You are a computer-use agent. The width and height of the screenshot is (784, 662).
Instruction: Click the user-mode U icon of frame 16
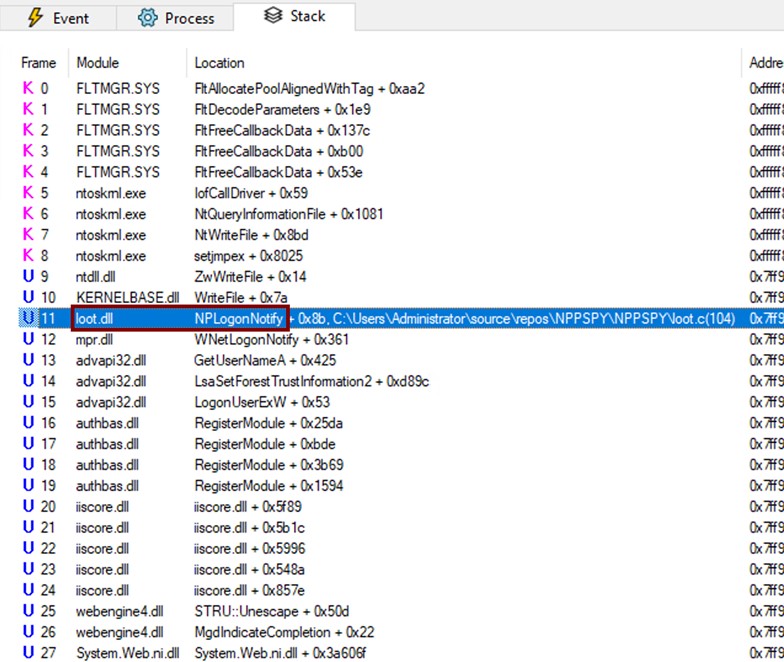[x=28, y=423]
